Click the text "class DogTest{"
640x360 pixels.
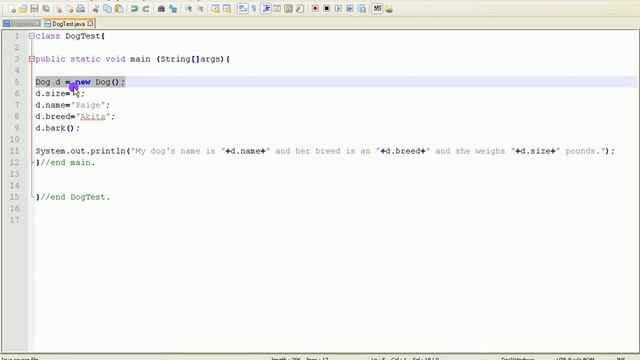tap(70, 36)
